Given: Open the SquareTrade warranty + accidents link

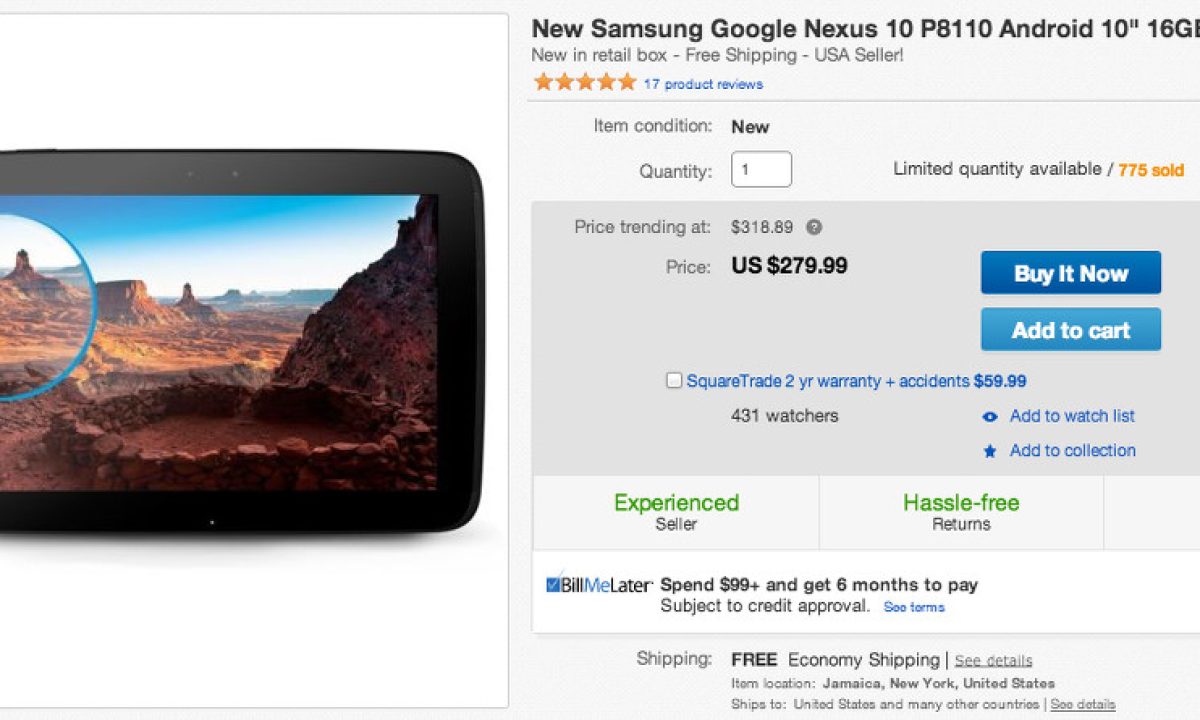Looking at the screenshot, I should 856,381.
